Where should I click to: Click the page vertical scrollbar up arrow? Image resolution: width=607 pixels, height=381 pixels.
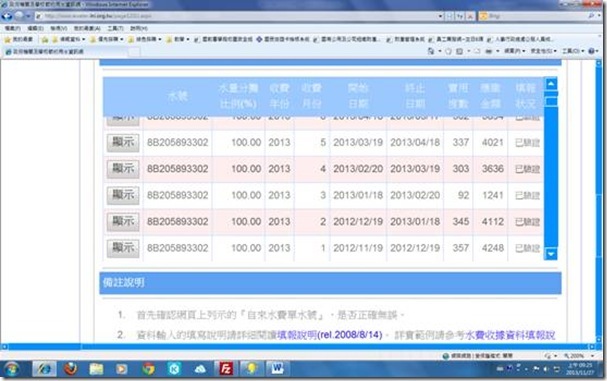coord(598,63)
